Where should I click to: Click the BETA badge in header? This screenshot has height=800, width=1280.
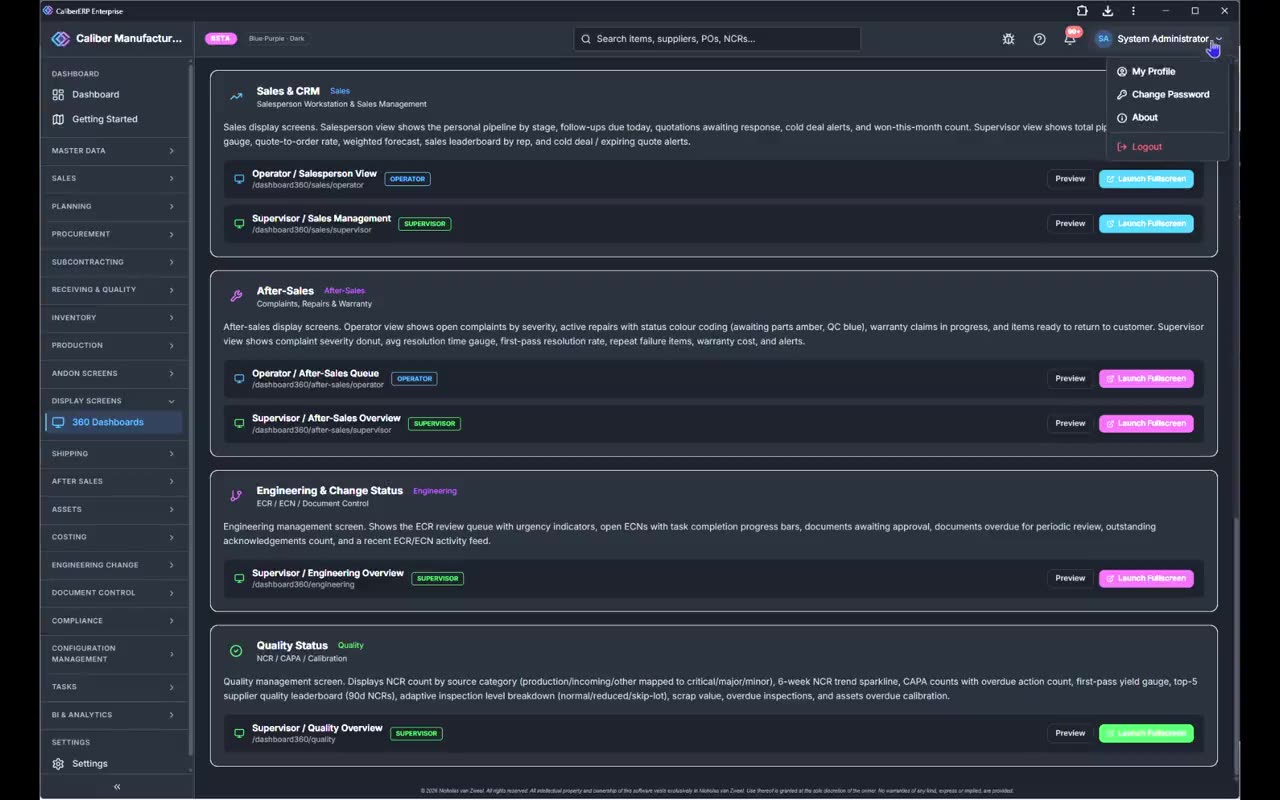coord(220,39)
